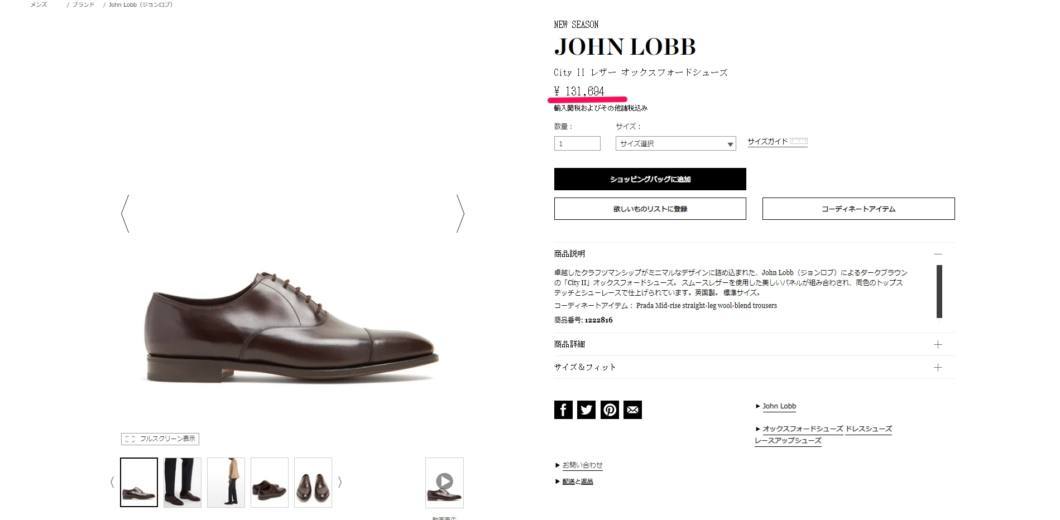Click the 数量 quantity input field
This screenshot has height=520, width=1060.
577,143
